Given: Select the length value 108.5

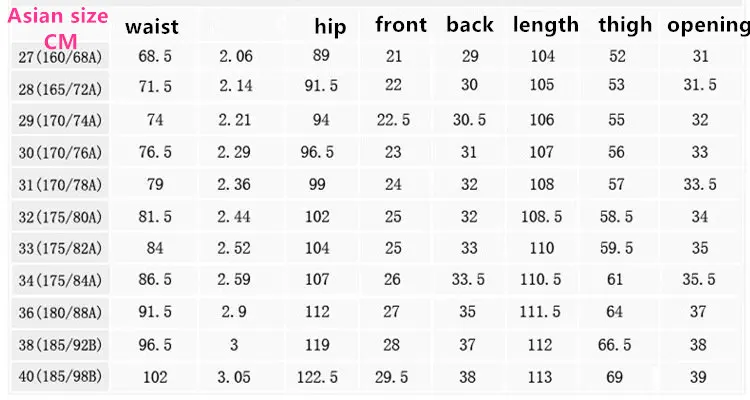Looking at the screenshot, I should [x=541, y=217].
